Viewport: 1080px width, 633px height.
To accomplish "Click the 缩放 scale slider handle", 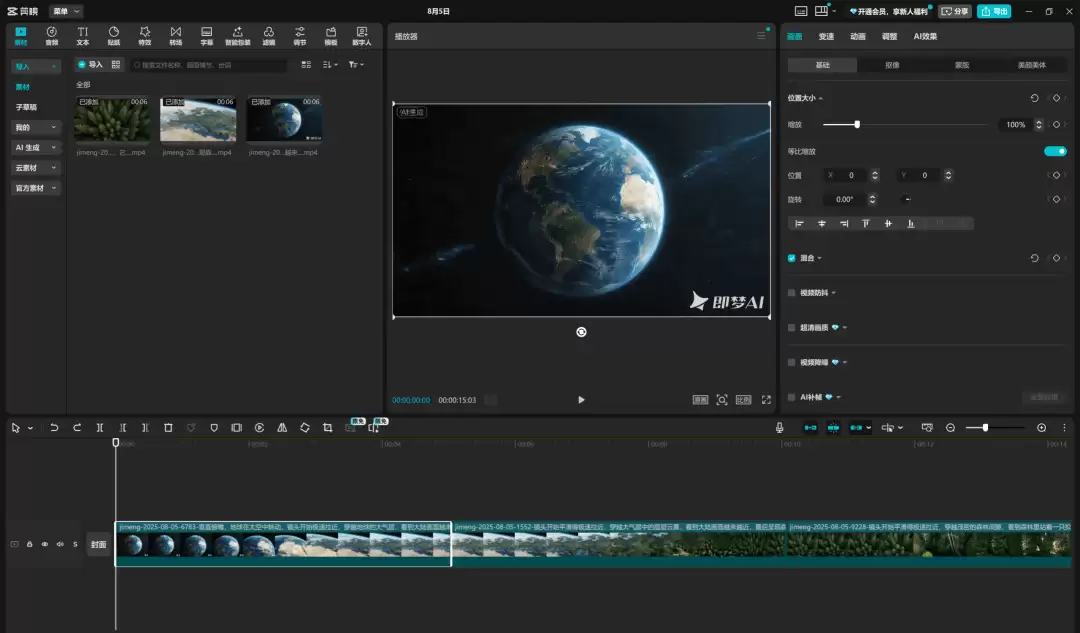I will tap(857, 125).
